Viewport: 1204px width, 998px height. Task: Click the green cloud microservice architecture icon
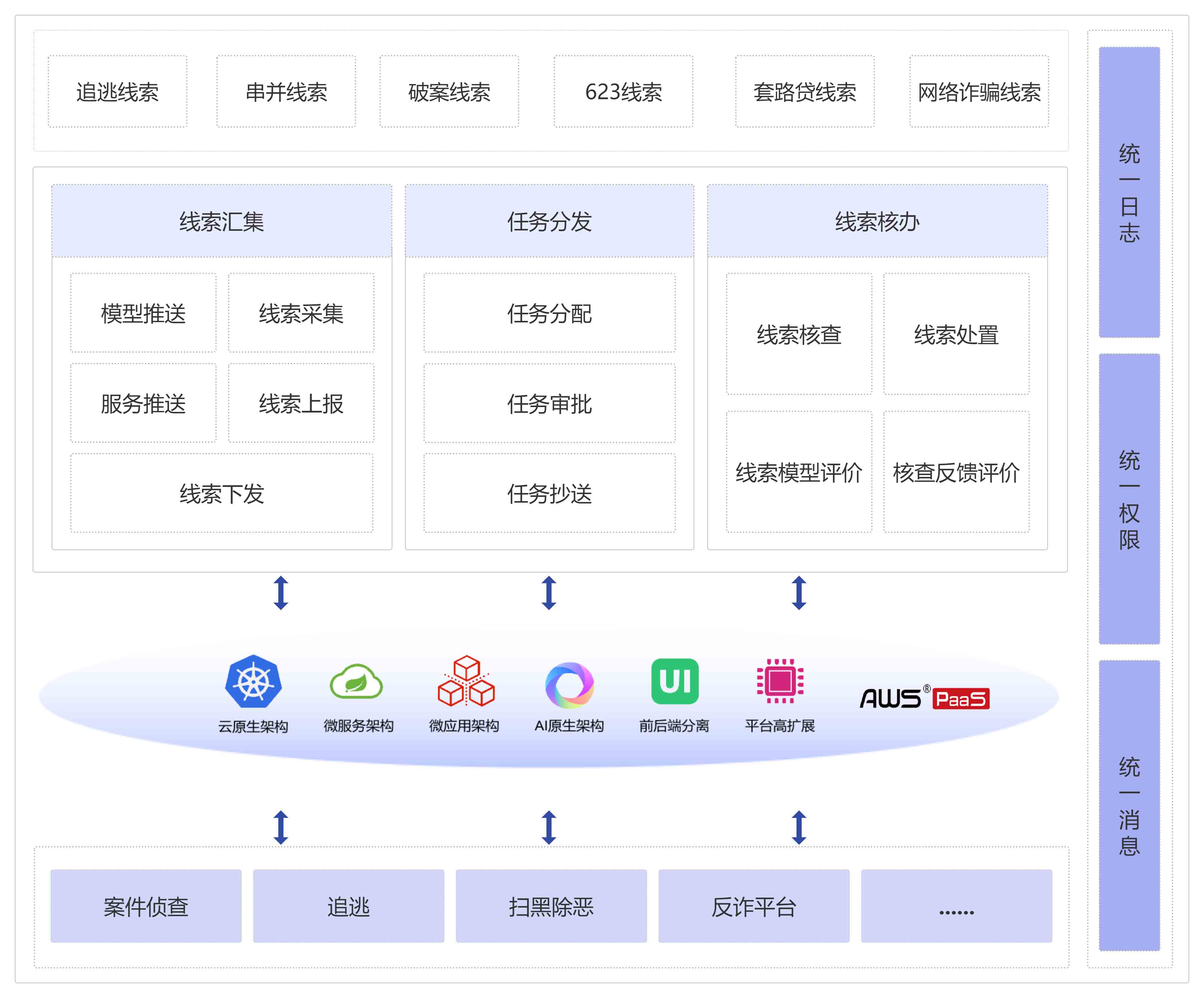tap(356, 682)
